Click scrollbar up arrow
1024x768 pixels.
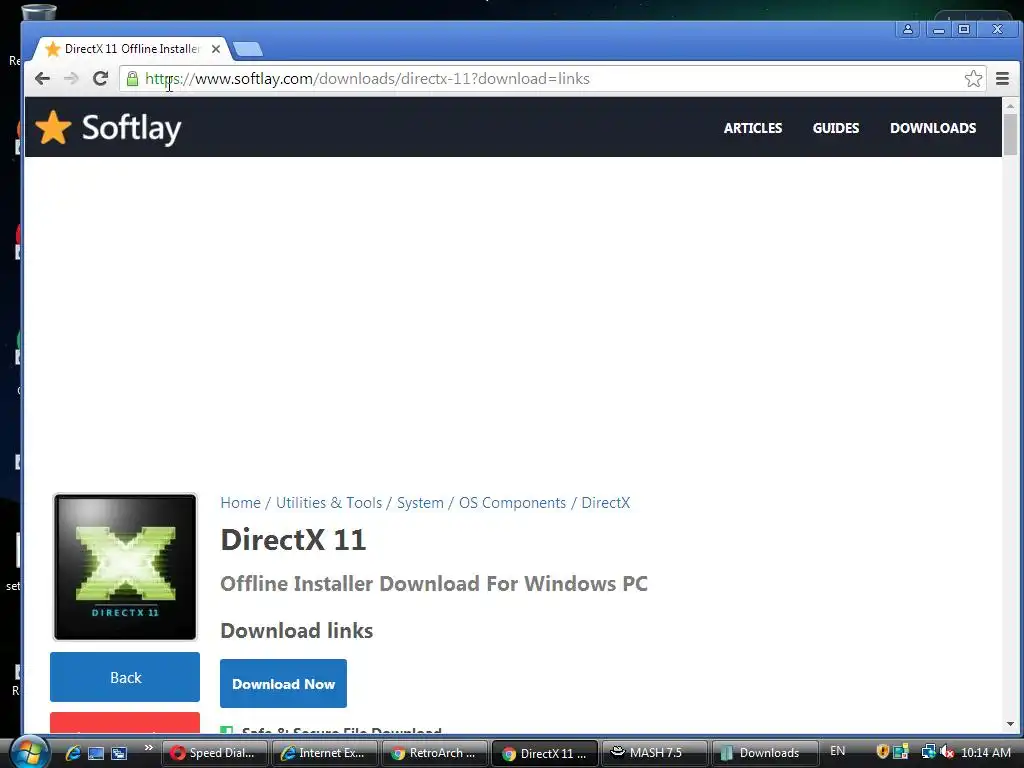1010,105
